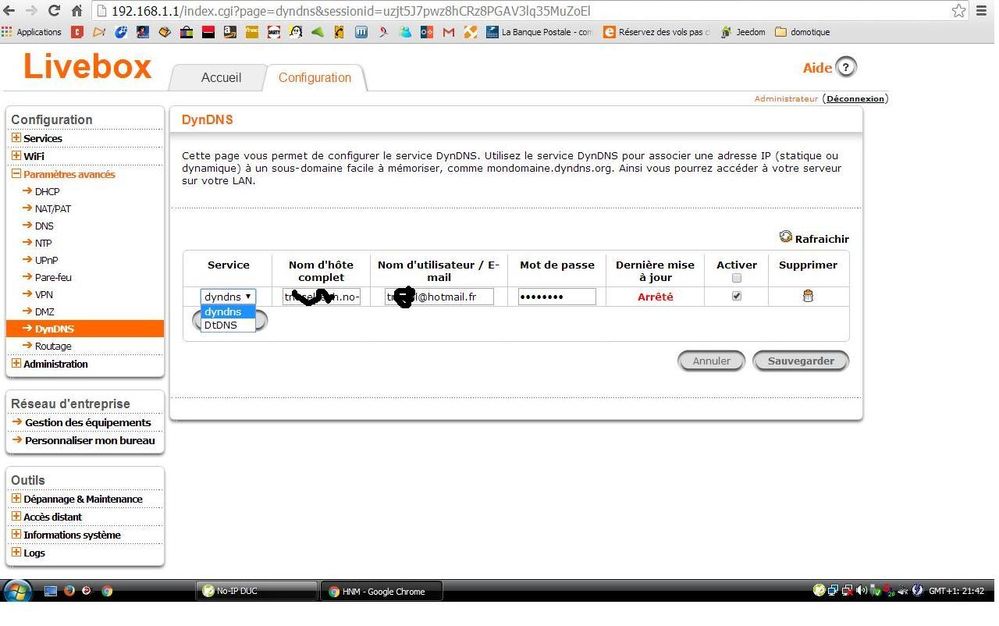Open the DHCP settings page

tap(47, 191)
